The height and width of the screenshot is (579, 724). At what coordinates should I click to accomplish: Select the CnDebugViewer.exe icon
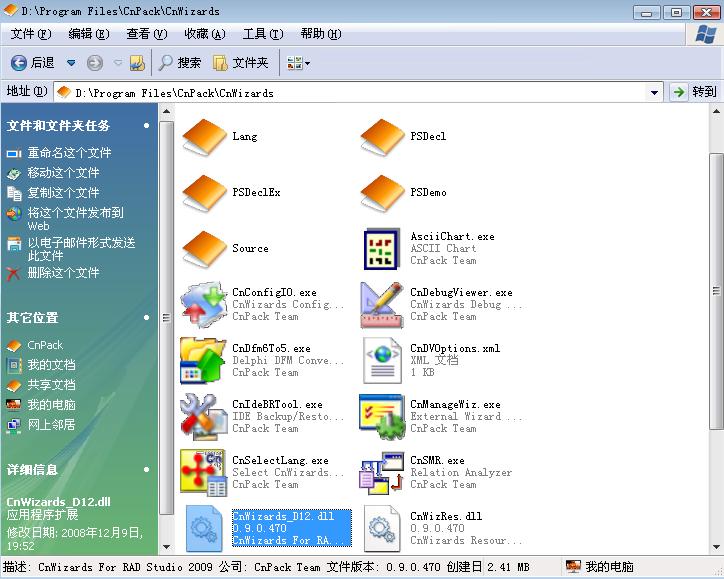click(x=382, y=305)
